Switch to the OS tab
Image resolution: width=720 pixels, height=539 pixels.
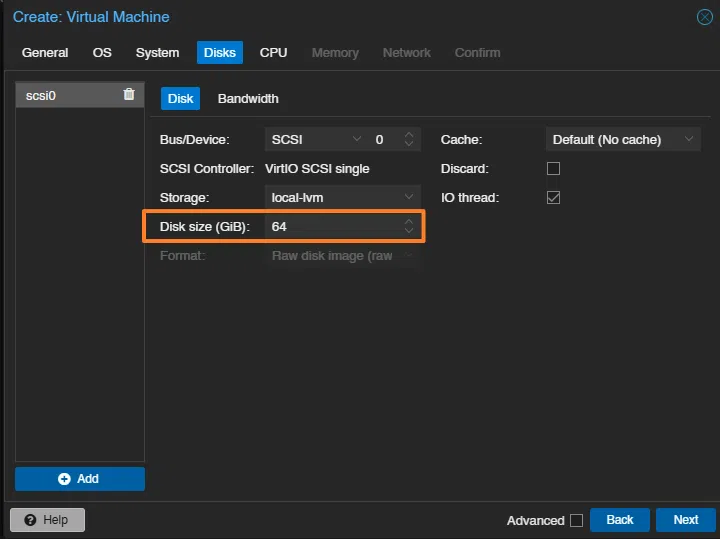[x=102, y=53]
